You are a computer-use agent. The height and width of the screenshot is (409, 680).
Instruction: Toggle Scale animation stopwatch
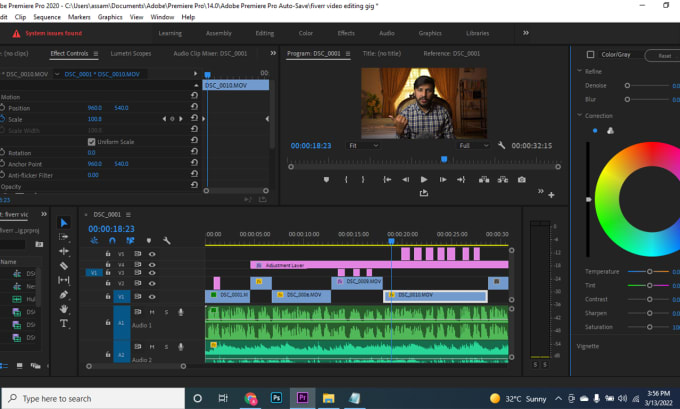(x=3, y=119)
